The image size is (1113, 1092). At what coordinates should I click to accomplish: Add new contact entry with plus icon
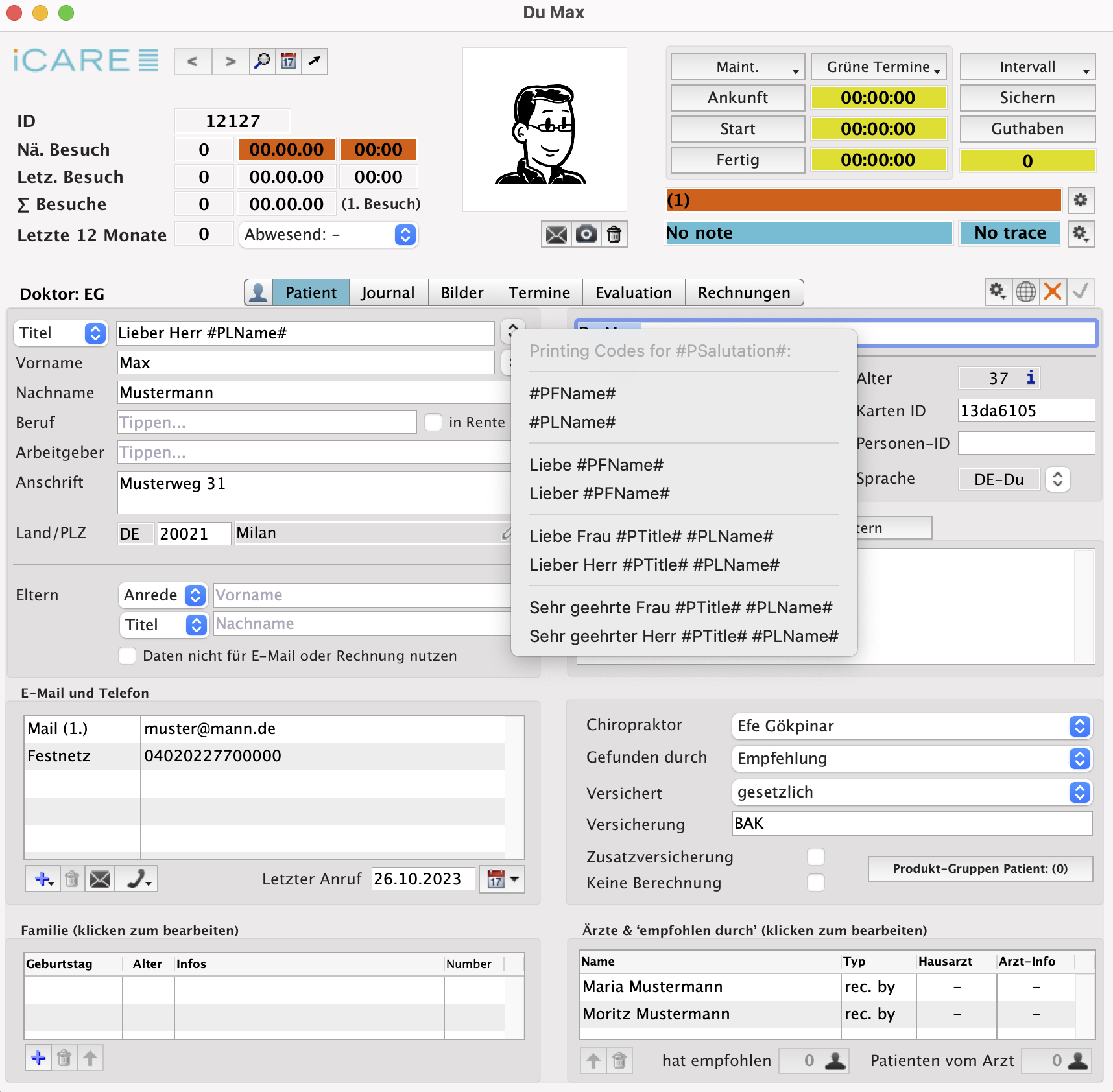coord(43,879)
